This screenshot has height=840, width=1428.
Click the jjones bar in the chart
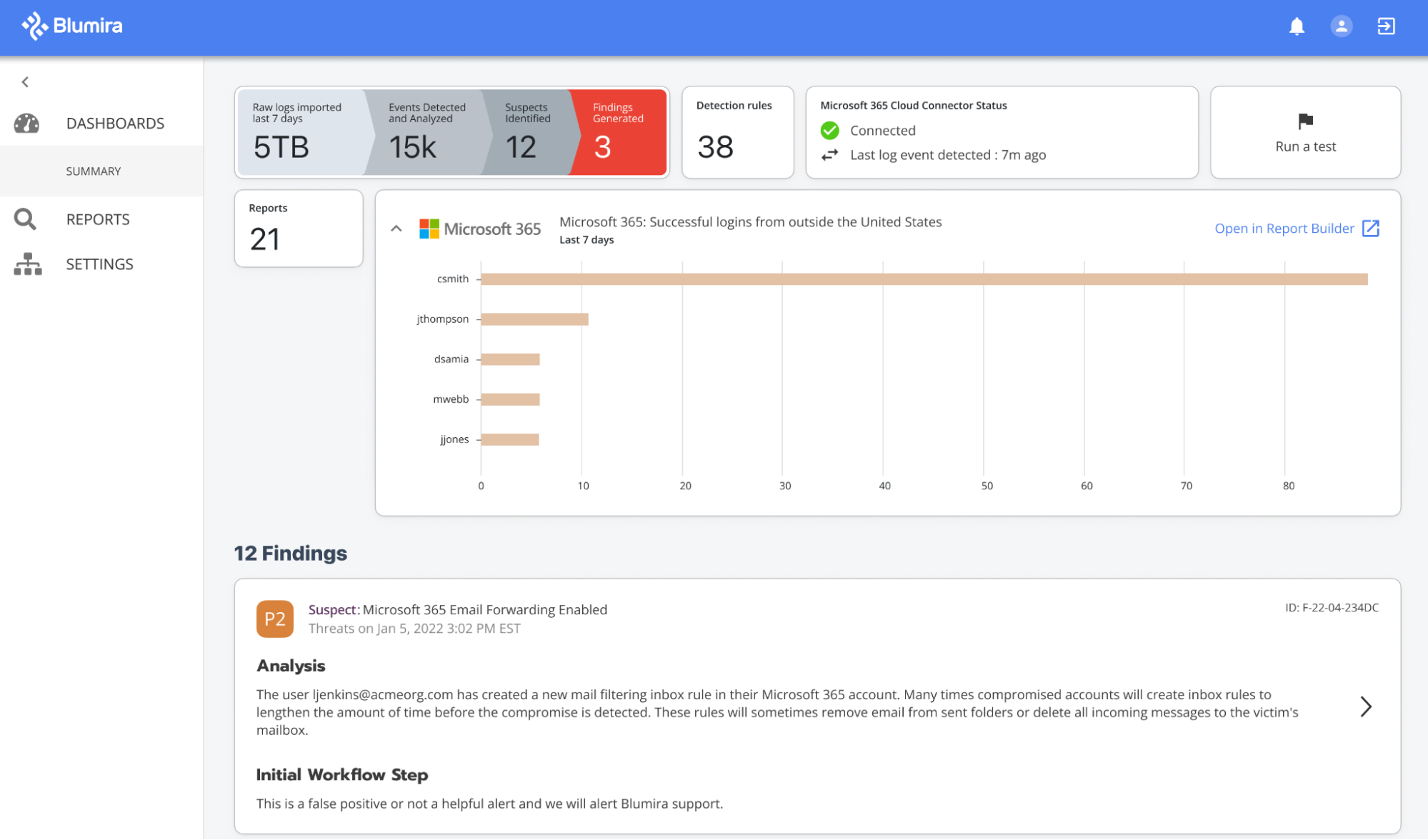[510, 439]
